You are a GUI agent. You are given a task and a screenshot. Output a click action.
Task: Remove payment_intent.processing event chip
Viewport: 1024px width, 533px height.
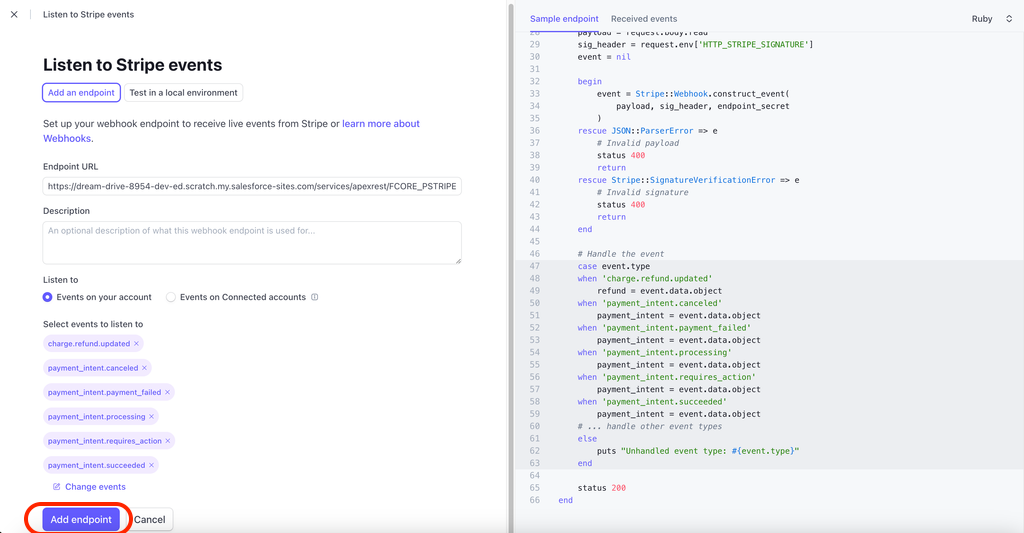[x=152, y=417]
